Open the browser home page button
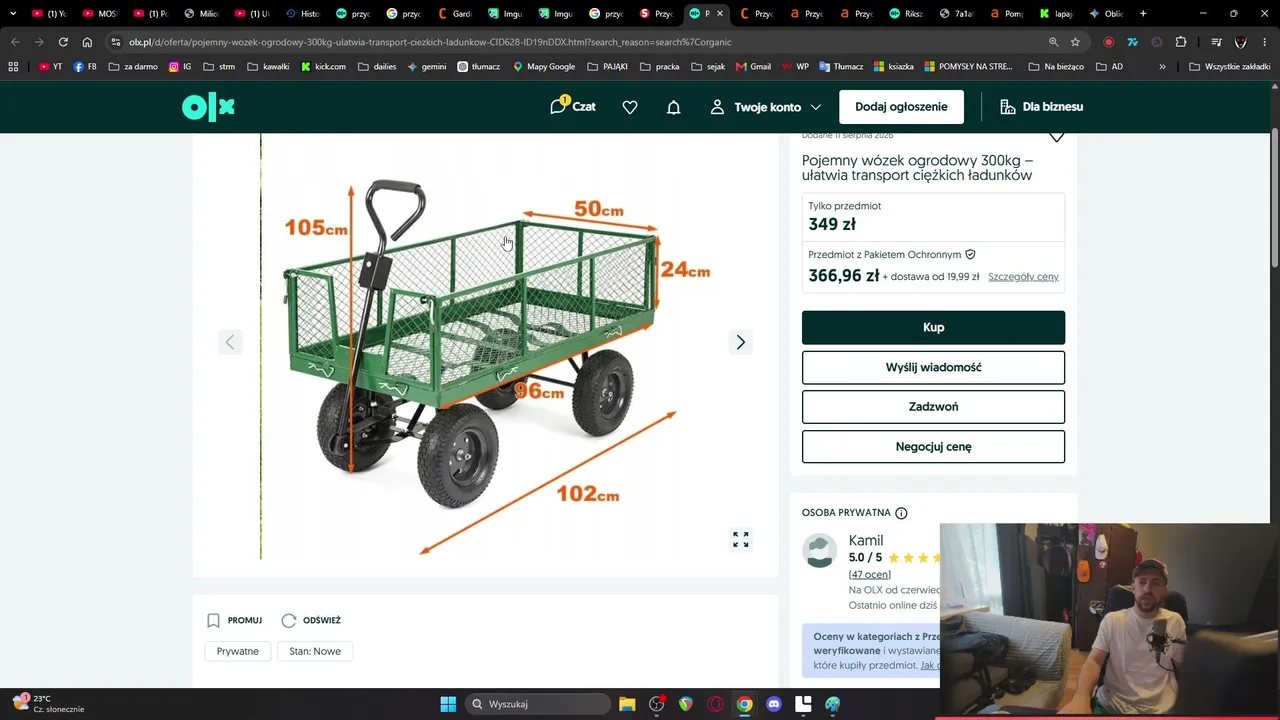The image size is (1280, 720). click(x=87, y=42)
